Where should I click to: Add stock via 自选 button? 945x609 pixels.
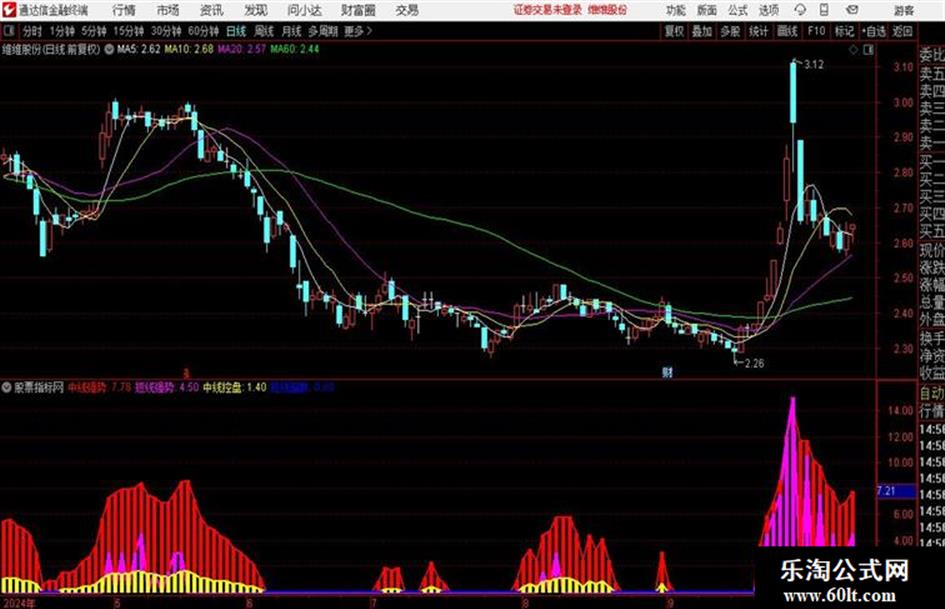coord(874,31)
